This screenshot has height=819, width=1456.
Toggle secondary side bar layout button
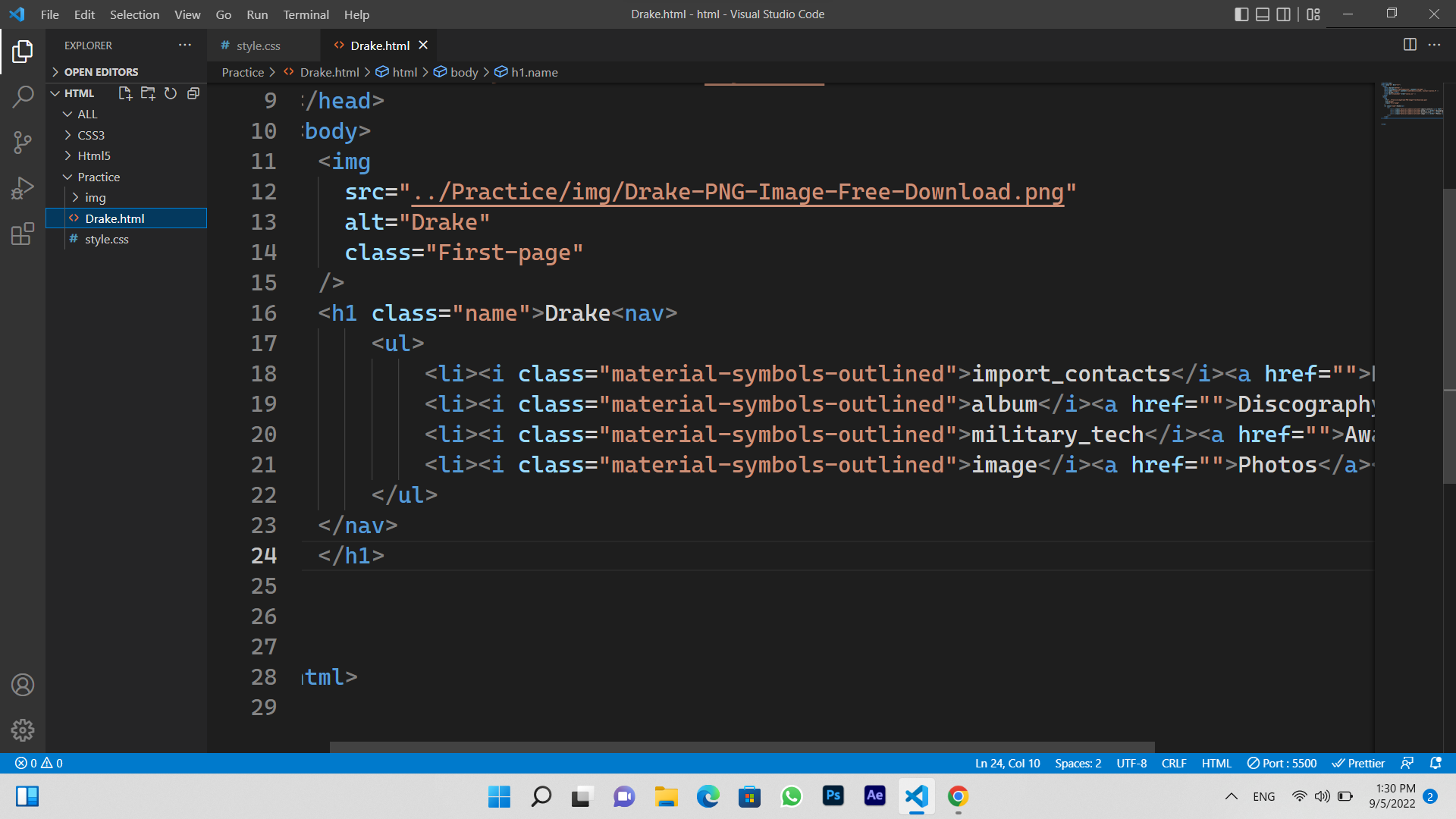coord(1284,14)
